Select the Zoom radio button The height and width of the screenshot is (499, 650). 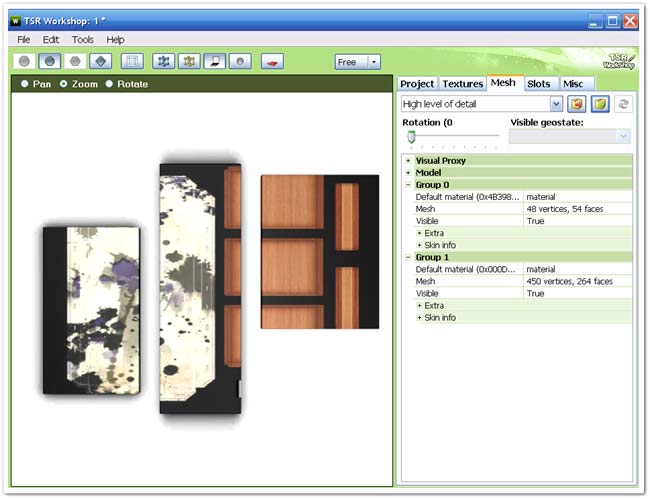point(65,84)
